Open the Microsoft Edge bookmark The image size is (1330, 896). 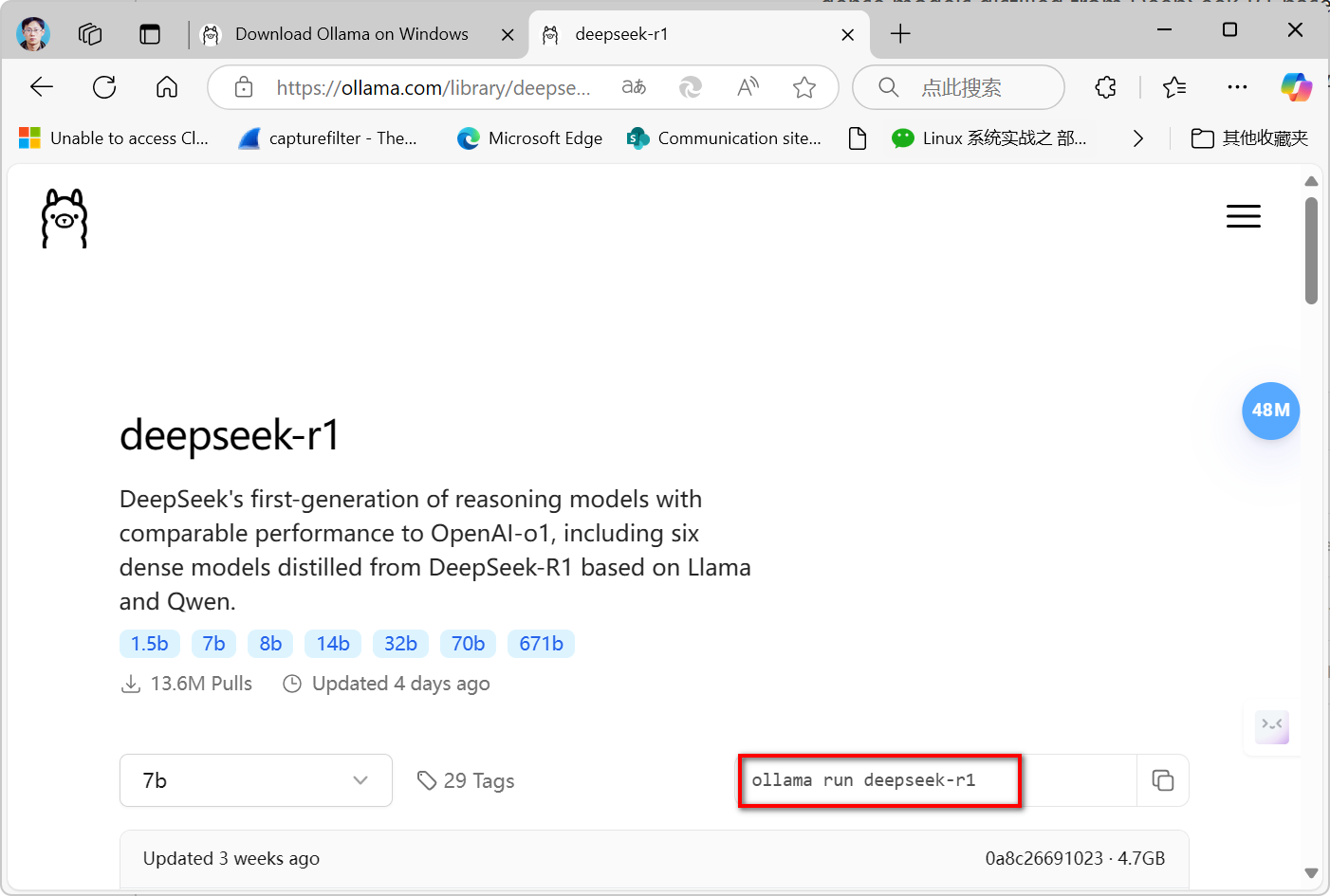tap(529, 138)
